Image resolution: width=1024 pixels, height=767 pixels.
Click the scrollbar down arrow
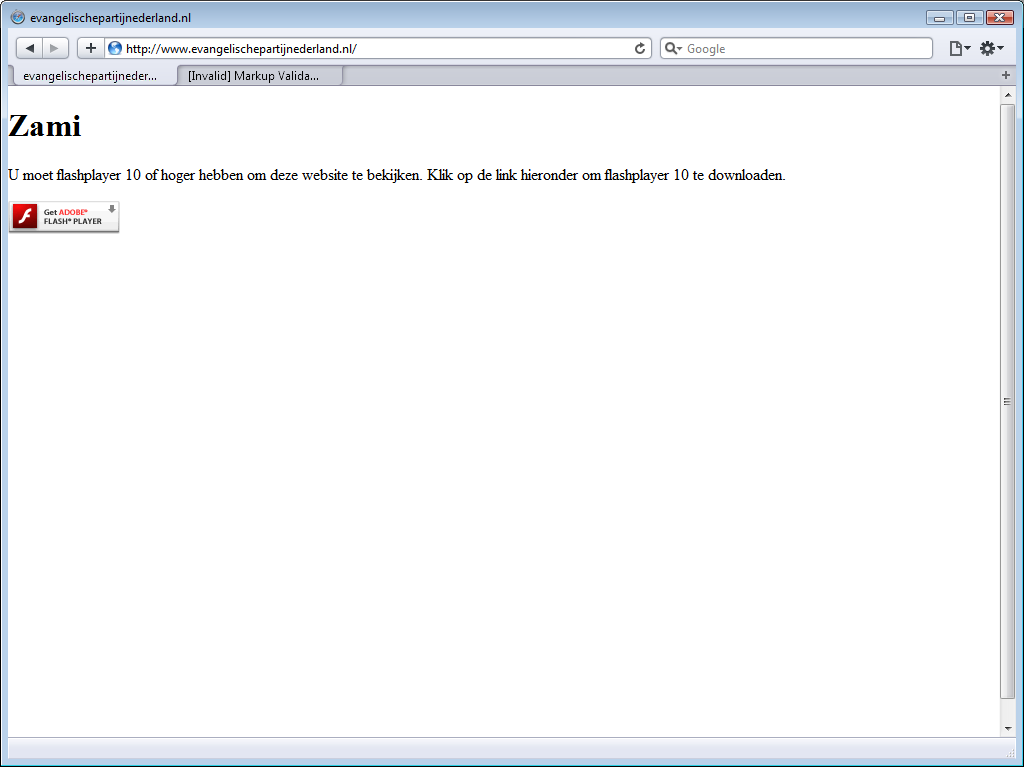1008,728
